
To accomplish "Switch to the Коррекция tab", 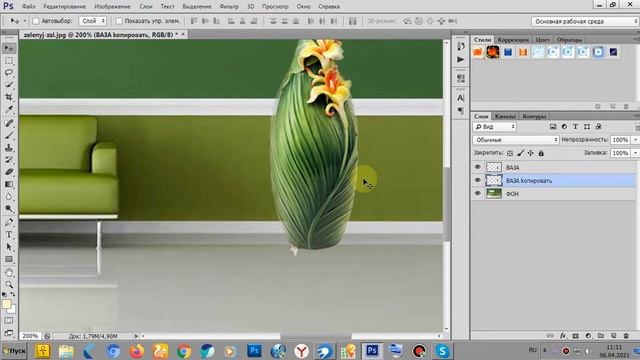I will click(513, 40).
